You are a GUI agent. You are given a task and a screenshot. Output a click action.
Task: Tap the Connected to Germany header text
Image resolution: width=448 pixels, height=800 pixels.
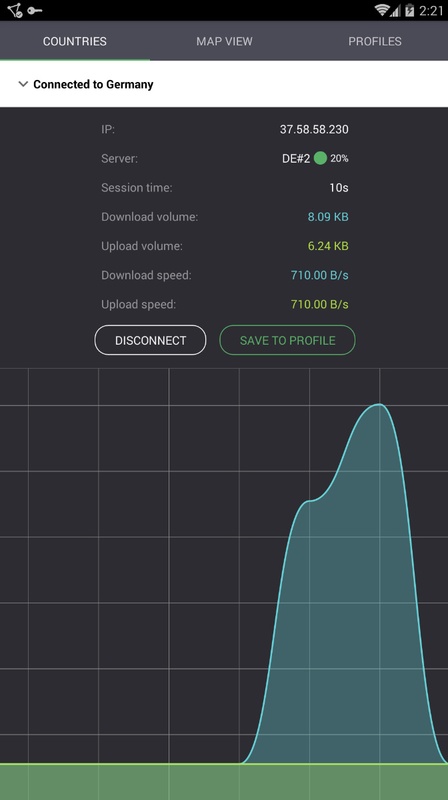click(x=93, y=84)
